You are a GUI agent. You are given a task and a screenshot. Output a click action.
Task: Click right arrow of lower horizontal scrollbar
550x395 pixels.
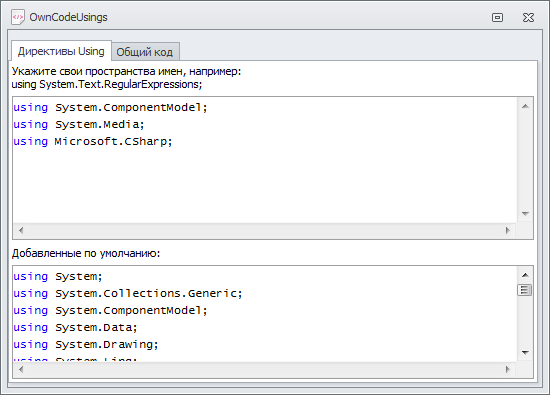tap(508, 369)
